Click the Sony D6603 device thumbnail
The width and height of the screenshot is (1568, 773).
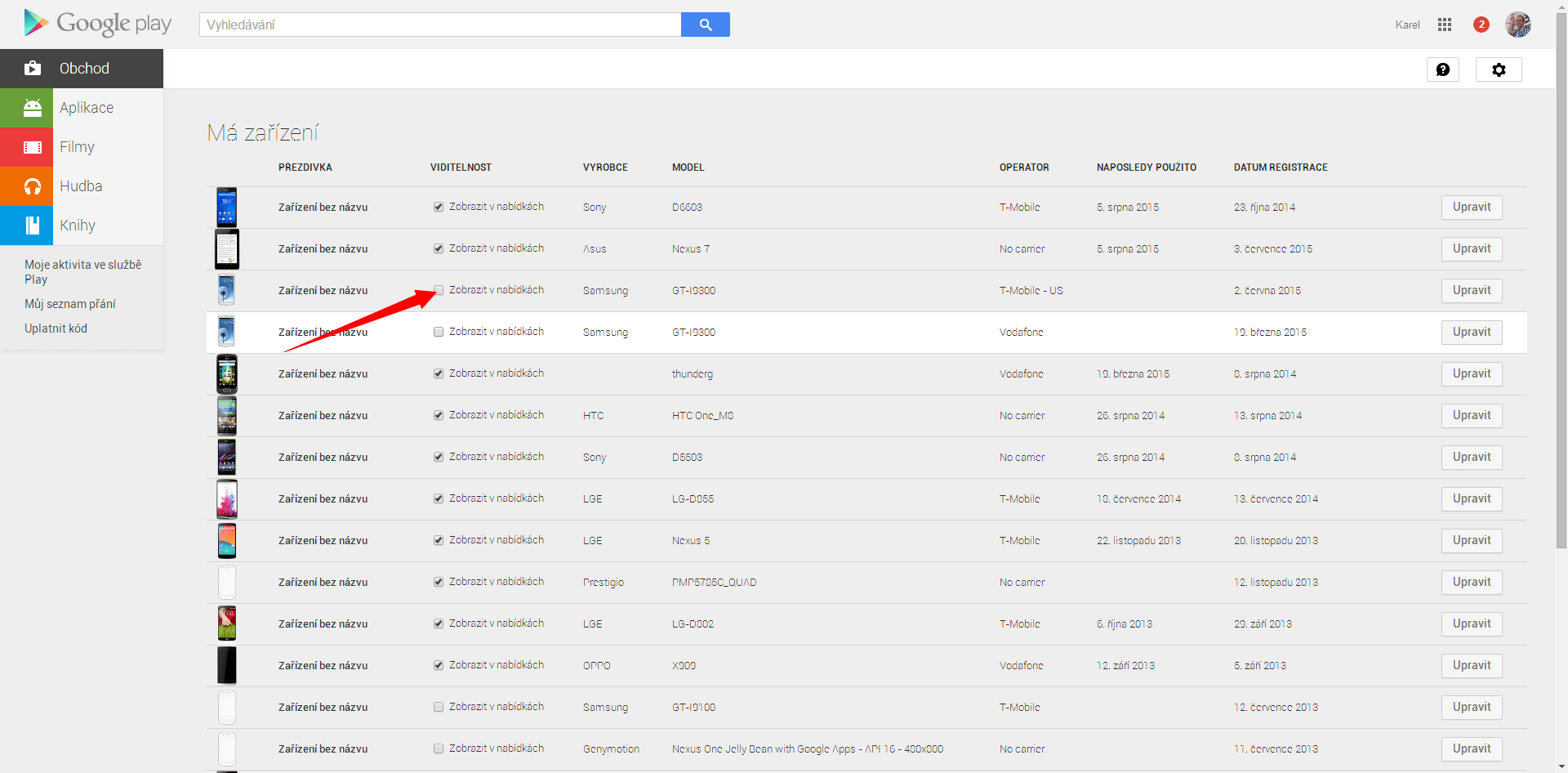[x=227, y=208]
